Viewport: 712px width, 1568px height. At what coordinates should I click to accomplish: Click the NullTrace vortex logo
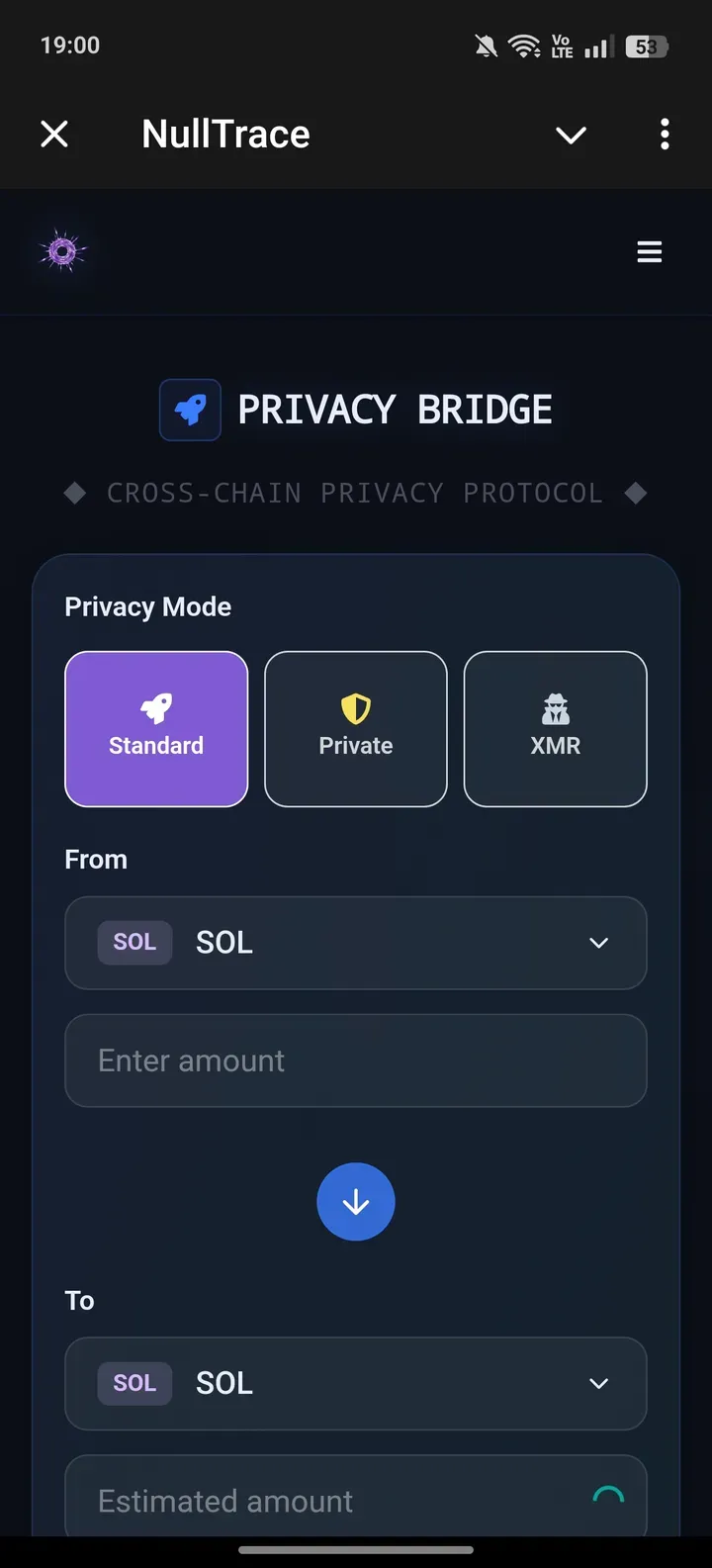61,251
